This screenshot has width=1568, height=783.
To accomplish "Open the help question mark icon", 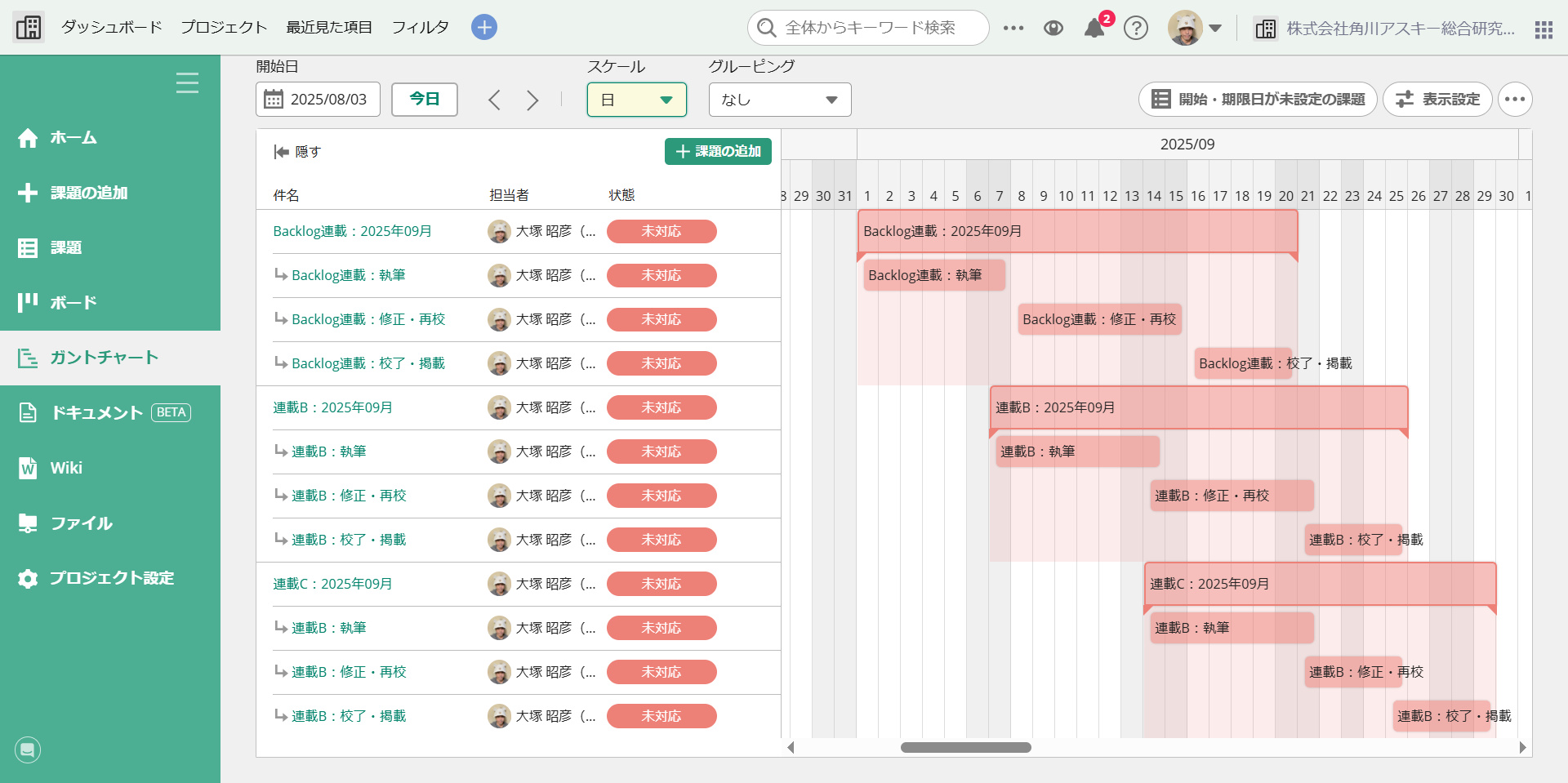I will pos(1135,29).
